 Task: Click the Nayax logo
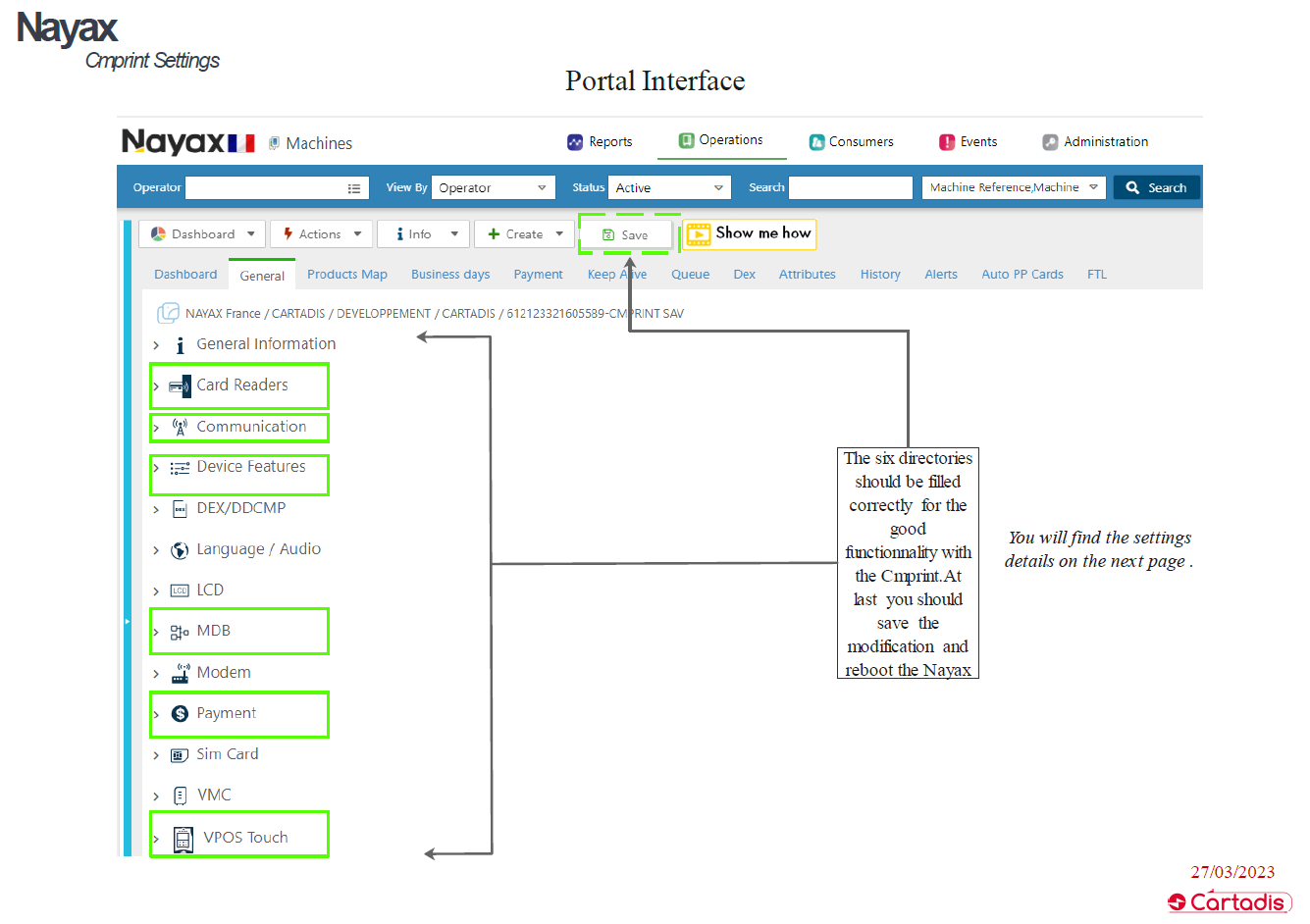pyautogui.click(x=175, y=142)
